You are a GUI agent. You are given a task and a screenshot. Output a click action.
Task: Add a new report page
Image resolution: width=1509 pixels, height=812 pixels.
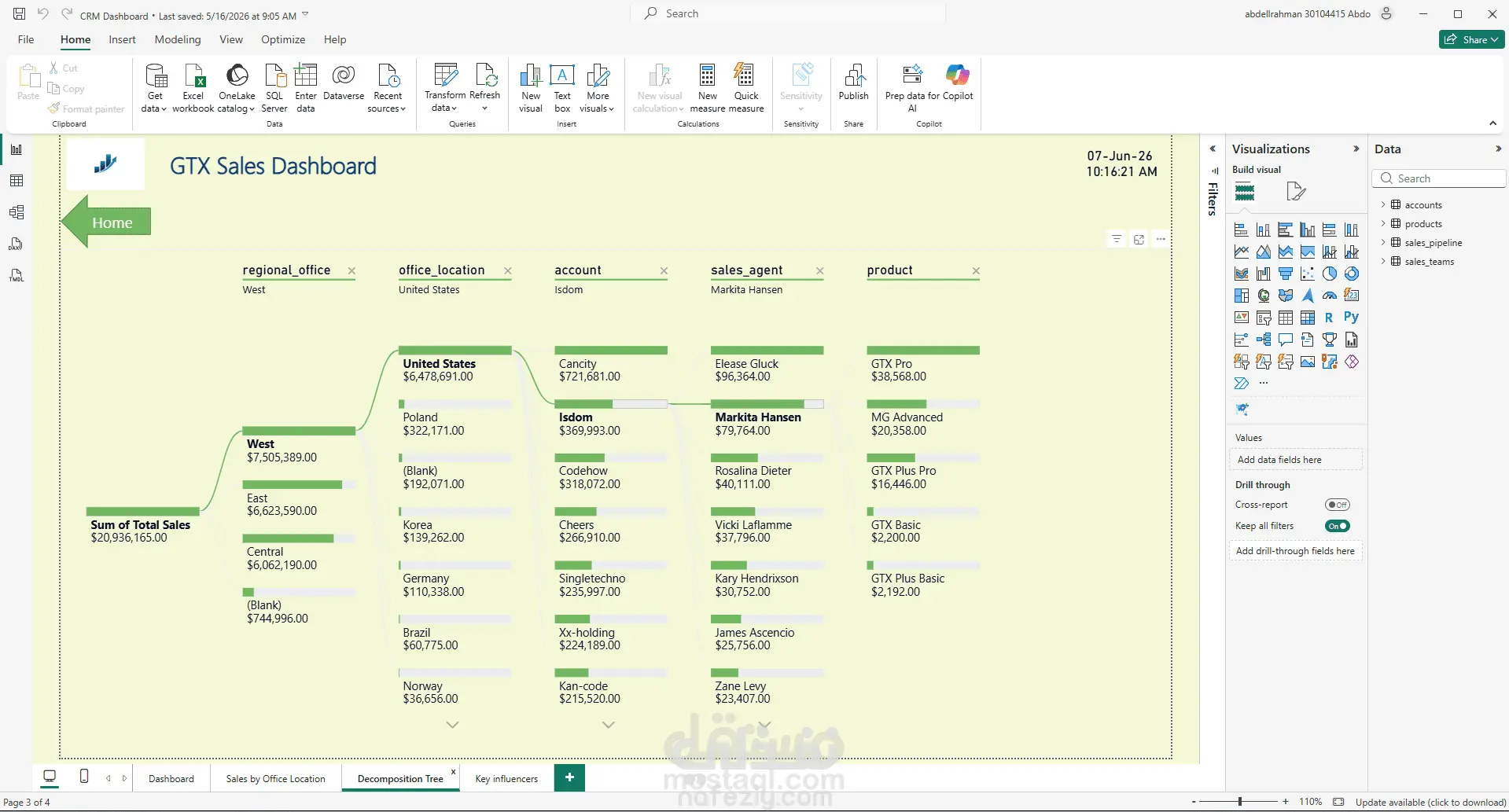coord(569,777)
